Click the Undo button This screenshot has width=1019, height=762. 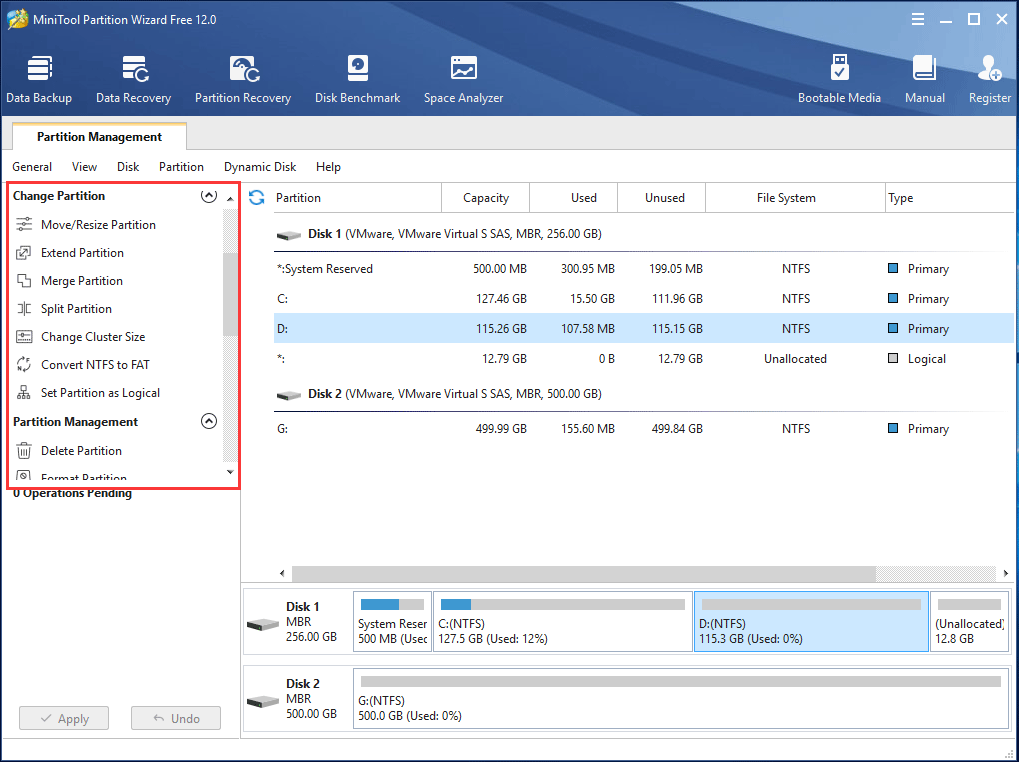click(x=176, y=718)
